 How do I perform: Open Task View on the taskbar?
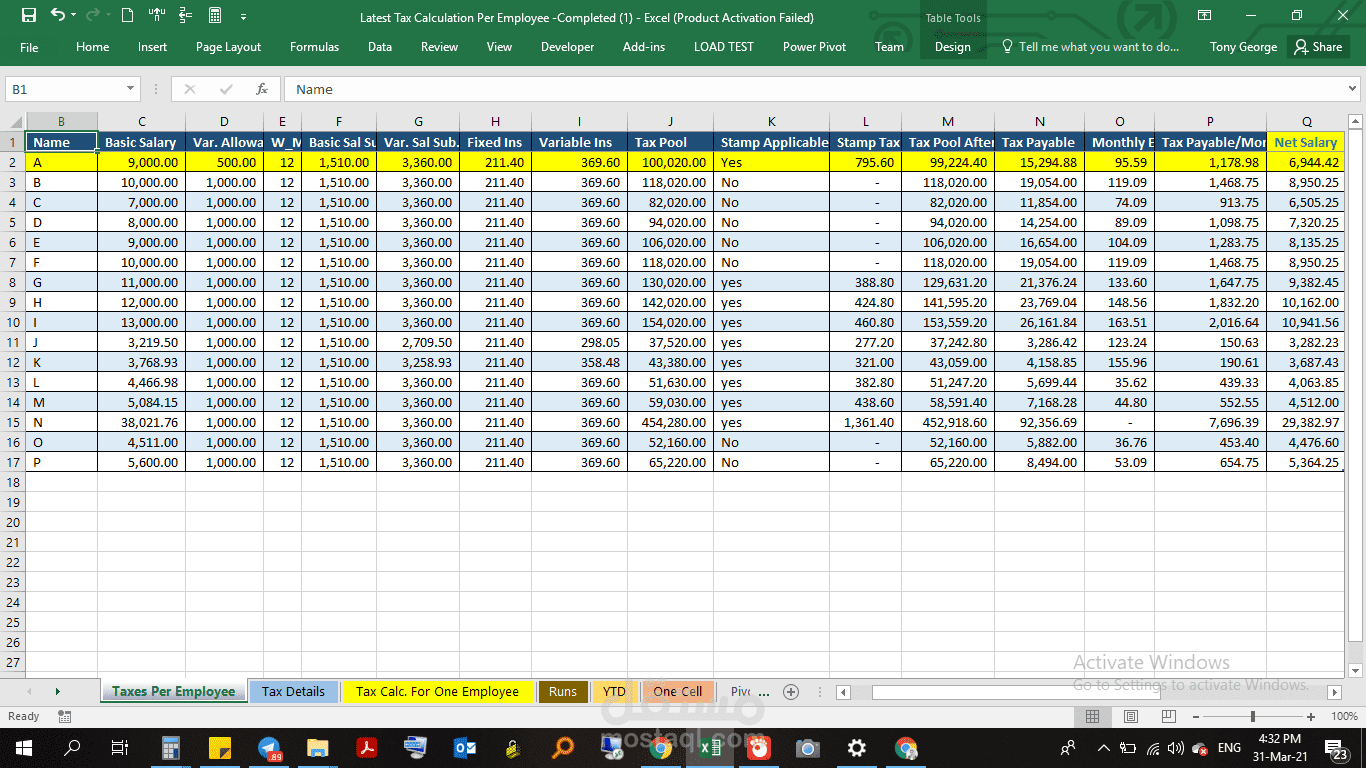pyautogui.click(x=119, y=748)
